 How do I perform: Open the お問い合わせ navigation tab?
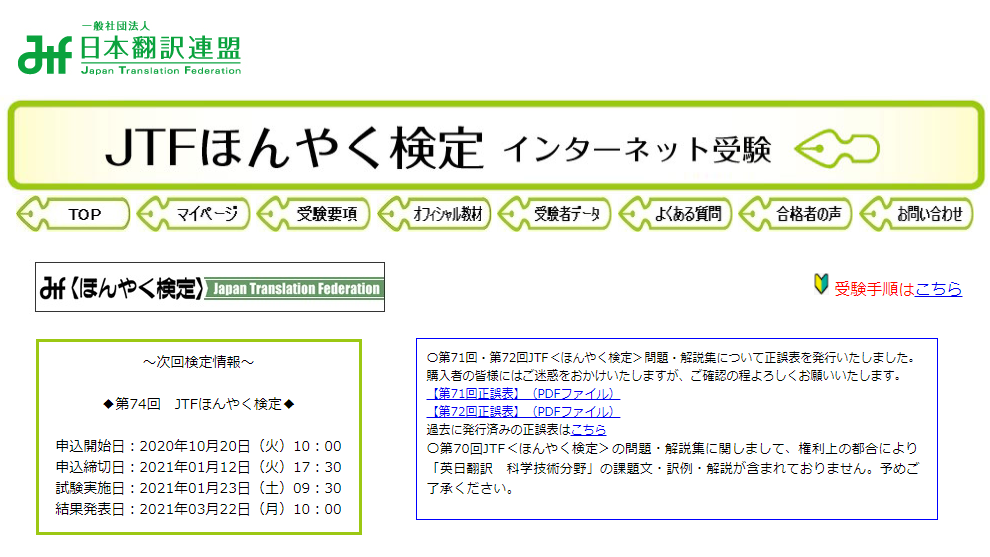point(917,214)
